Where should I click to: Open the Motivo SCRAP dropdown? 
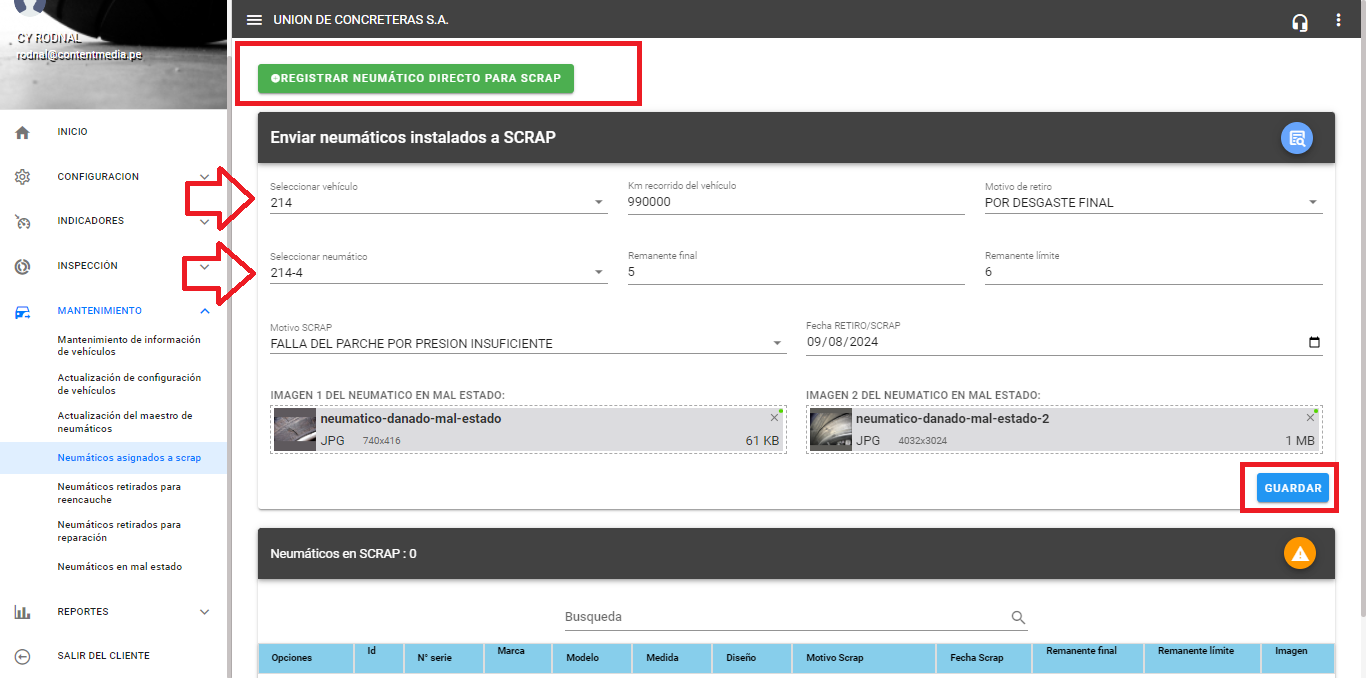coord(777,343)
